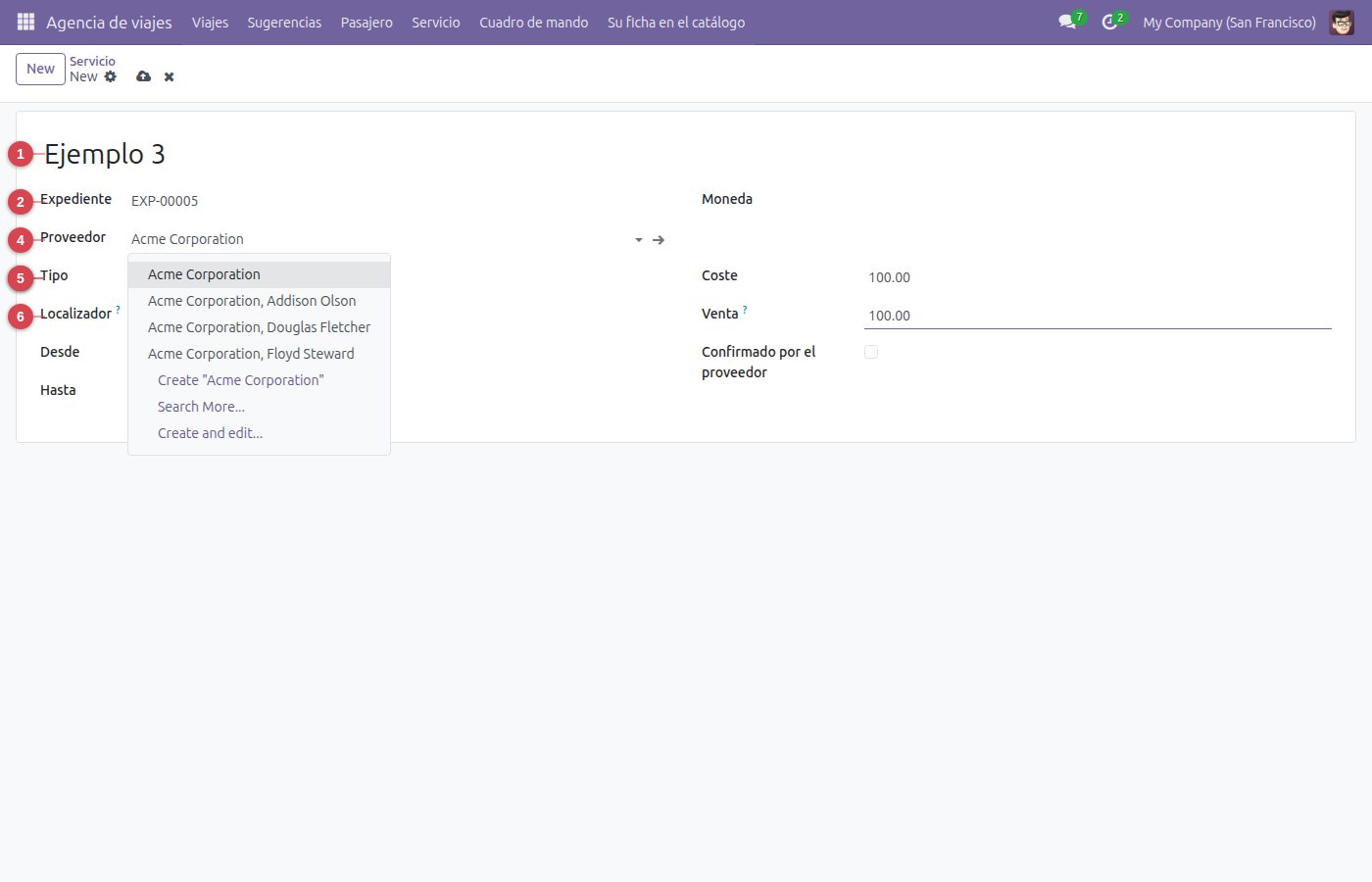1372x882 pixels.
Task: Open the Servicio menu in navbar
Action: [436, 22]
